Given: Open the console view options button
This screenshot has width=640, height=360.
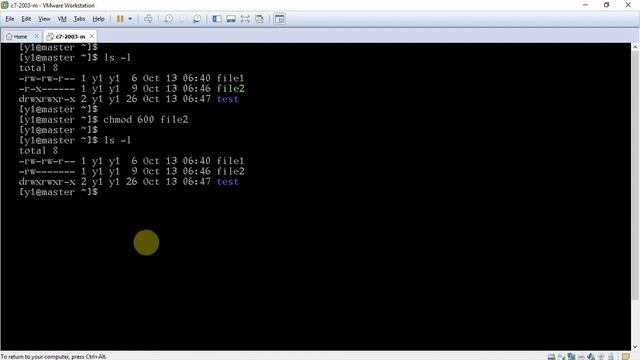Looking at the screenshot, I should coord(280,19).
